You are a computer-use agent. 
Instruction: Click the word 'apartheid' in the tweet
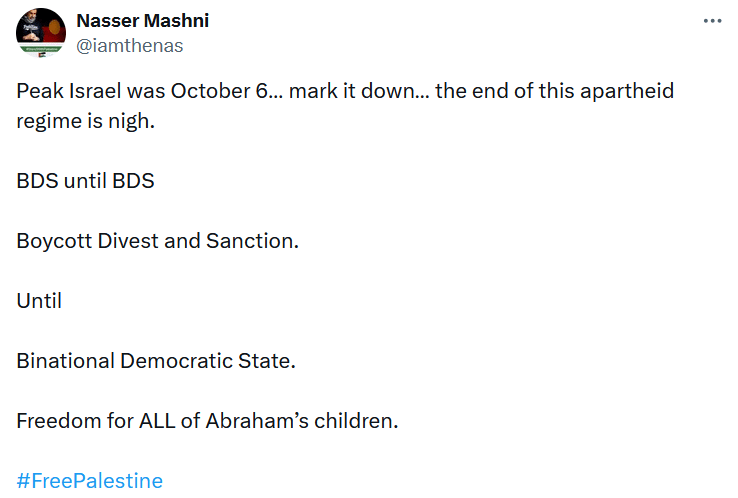point(627,92)
